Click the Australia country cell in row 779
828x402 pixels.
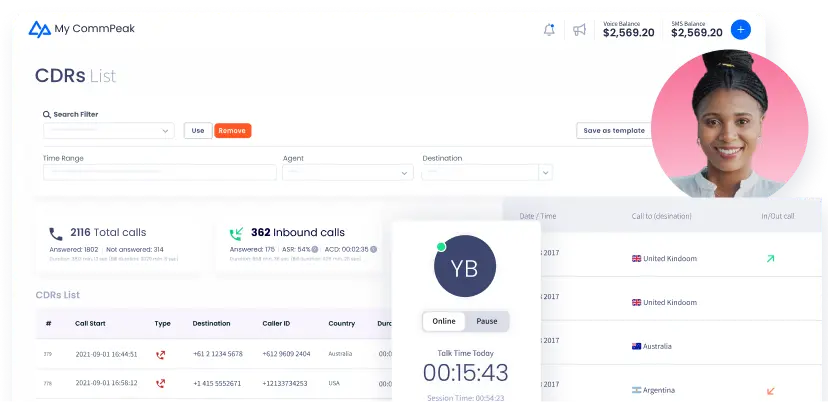point(340,354)
